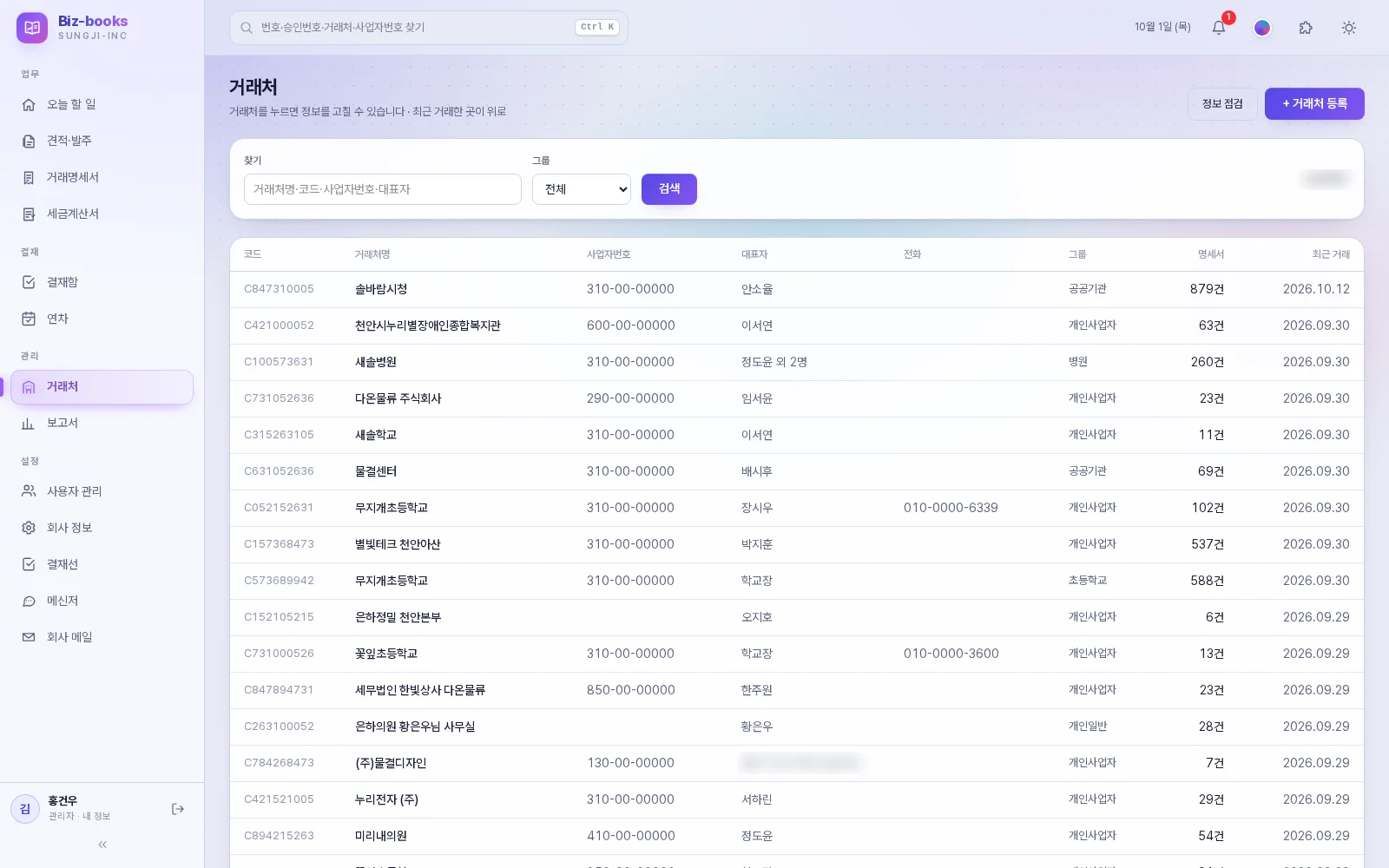Screen dimensions: 1389x868
Task: Open the 그룹 dropdown showing 전체
Action: click(x=582, y=189)
